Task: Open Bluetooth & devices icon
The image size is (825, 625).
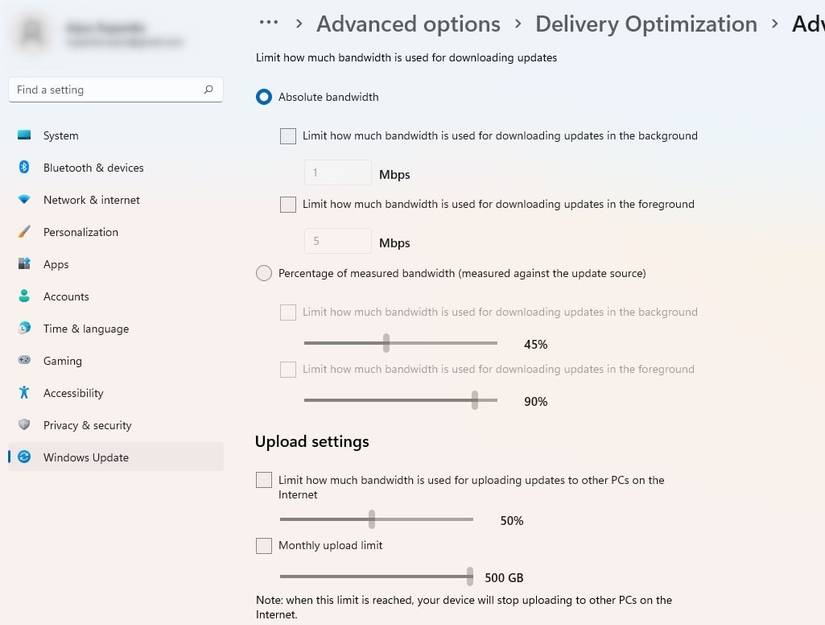Action: 24,168
